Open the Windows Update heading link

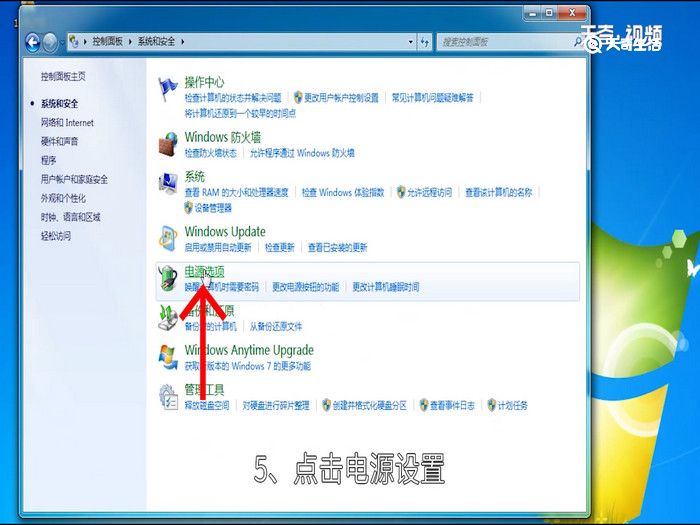tap(225, 231)
